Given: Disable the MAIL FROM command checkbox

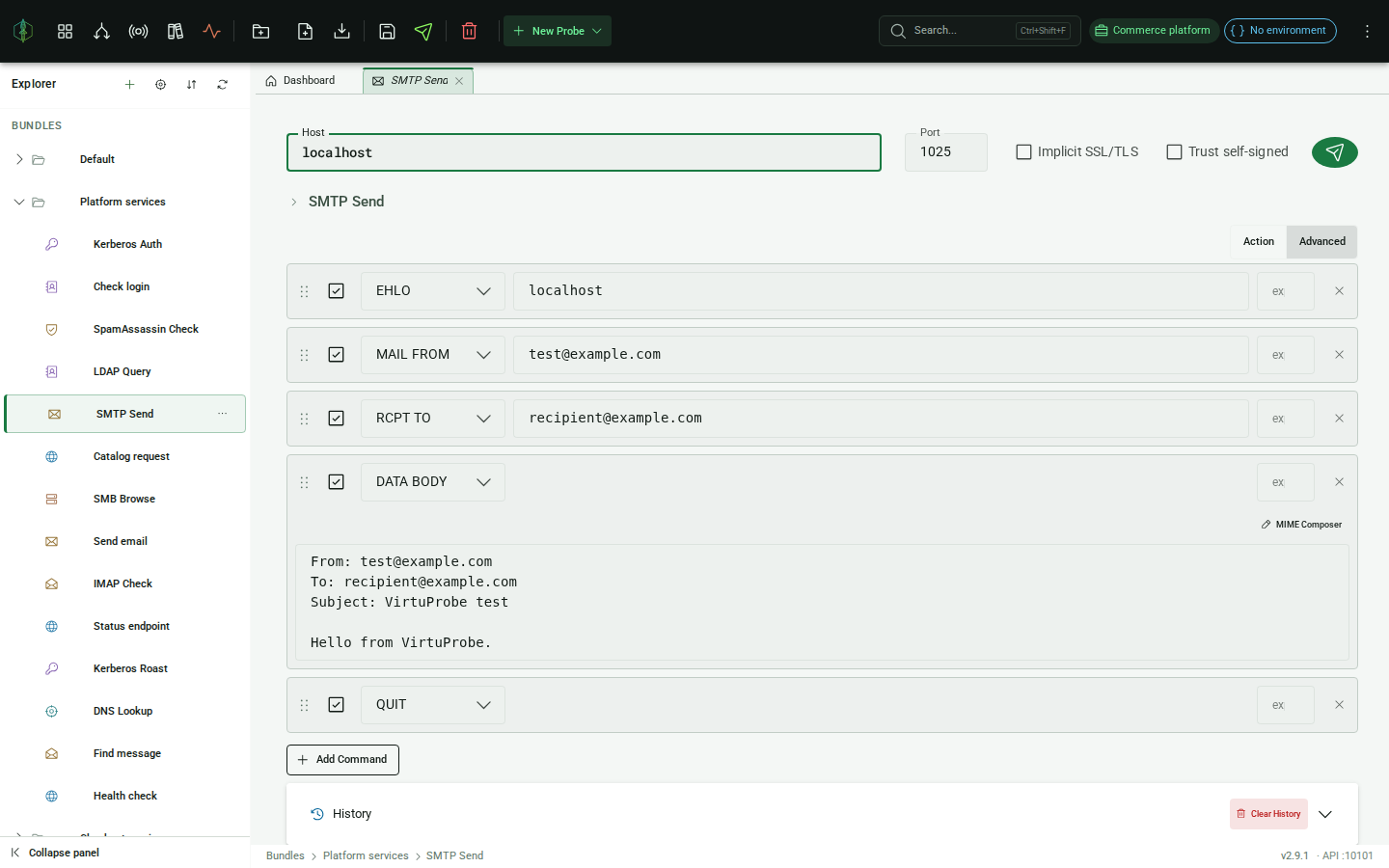Looking at the screenshot, I should tap(336, 355).
